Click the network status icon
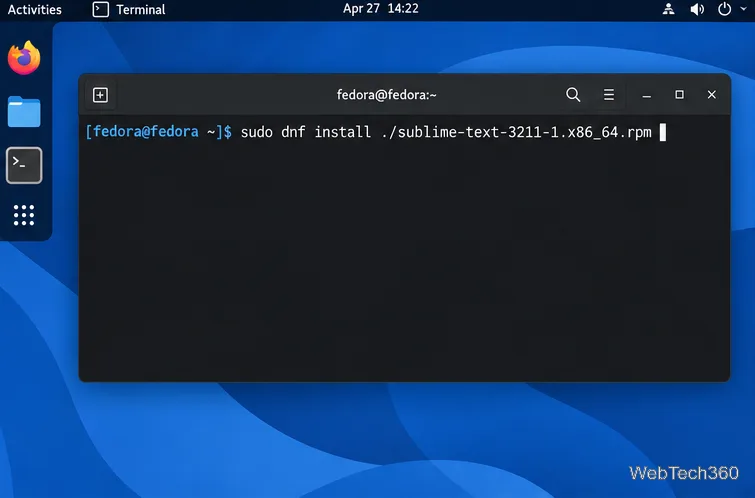This screenshot has width=755, height=498. click(x=668, y=9)
